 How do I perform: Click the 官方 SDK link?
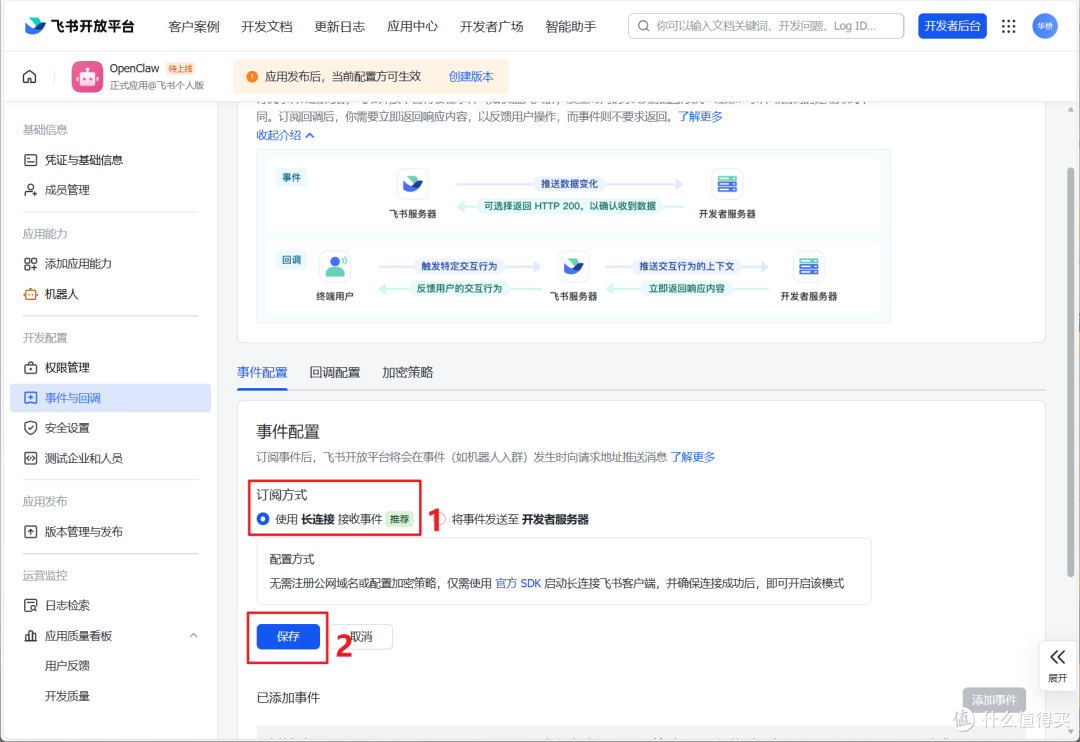point(518,584)
